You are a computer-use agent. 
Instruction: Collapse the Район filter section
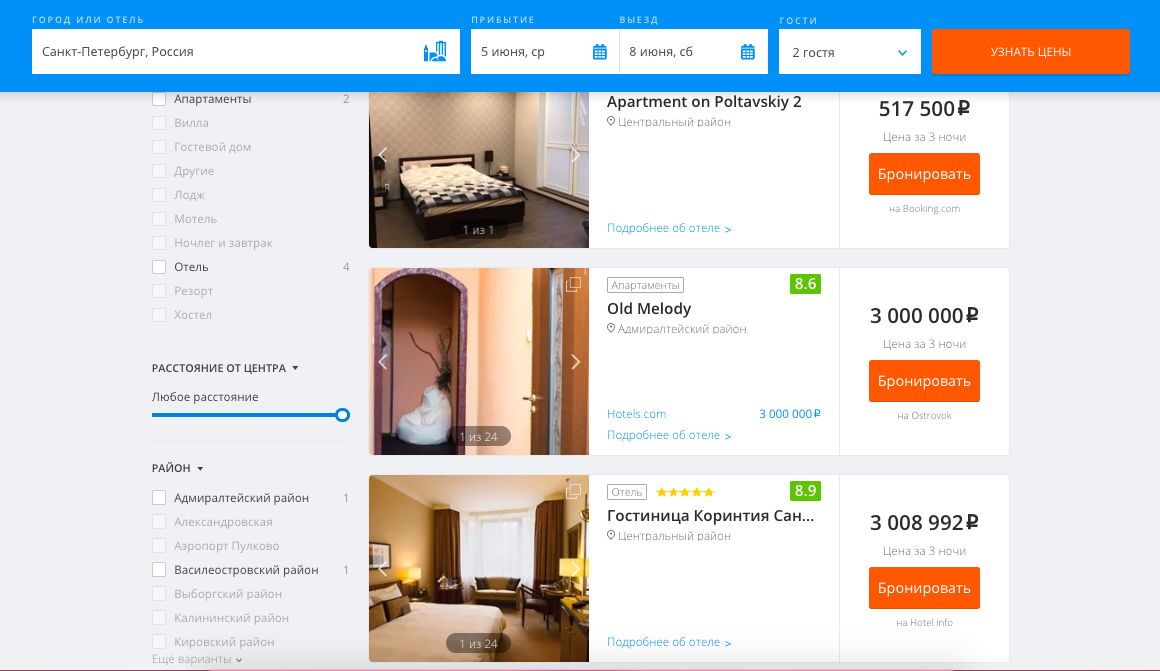177,468
